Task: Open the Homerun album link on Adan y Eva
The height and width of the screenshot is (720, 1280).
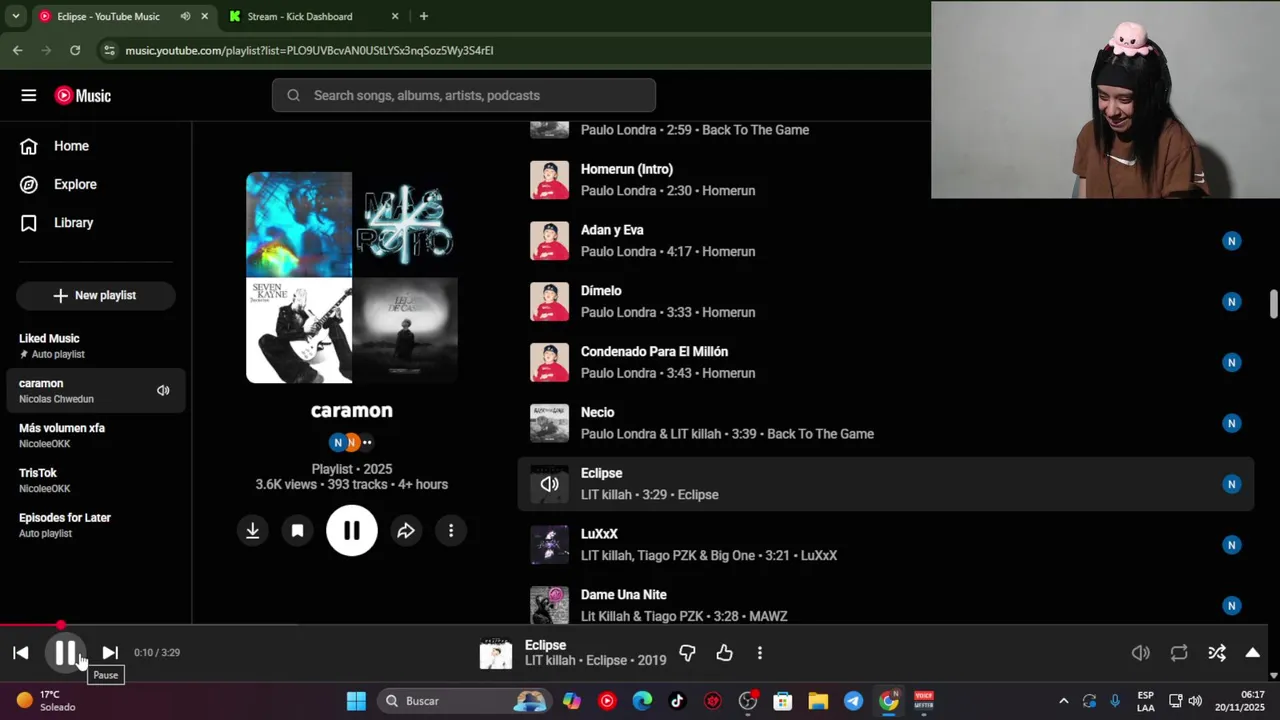Action: pos(728,252)
